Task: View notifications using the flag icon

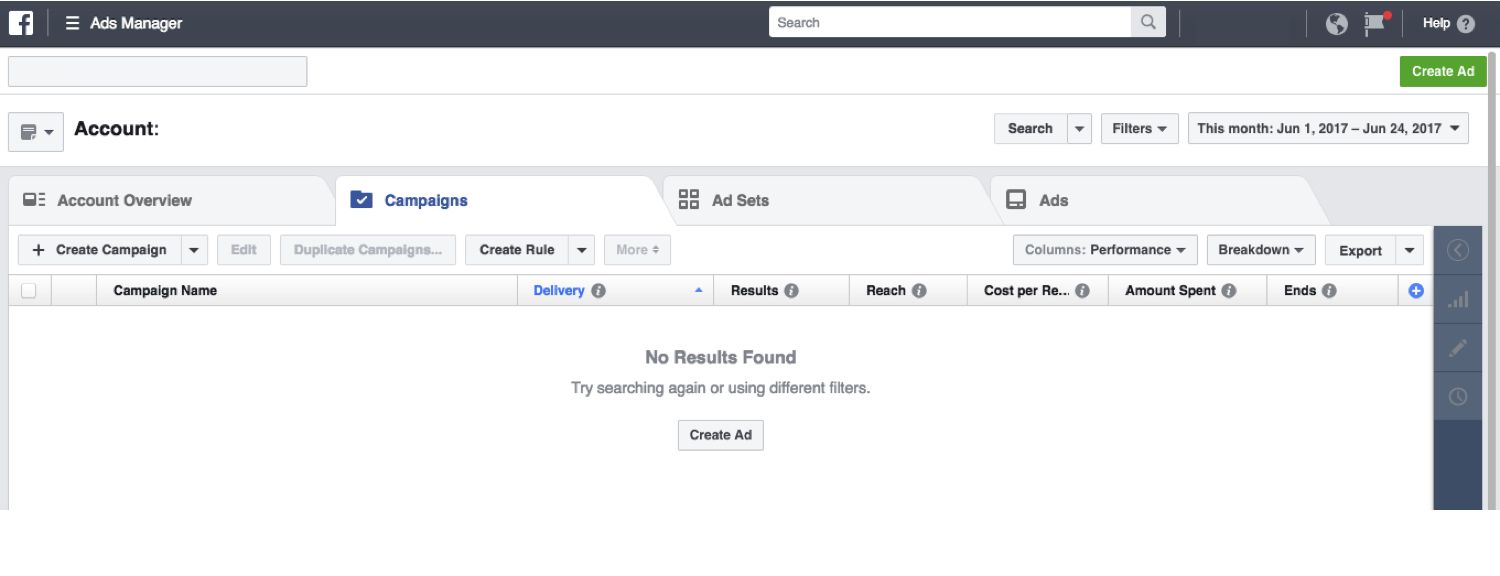Action: (1373, 23)
